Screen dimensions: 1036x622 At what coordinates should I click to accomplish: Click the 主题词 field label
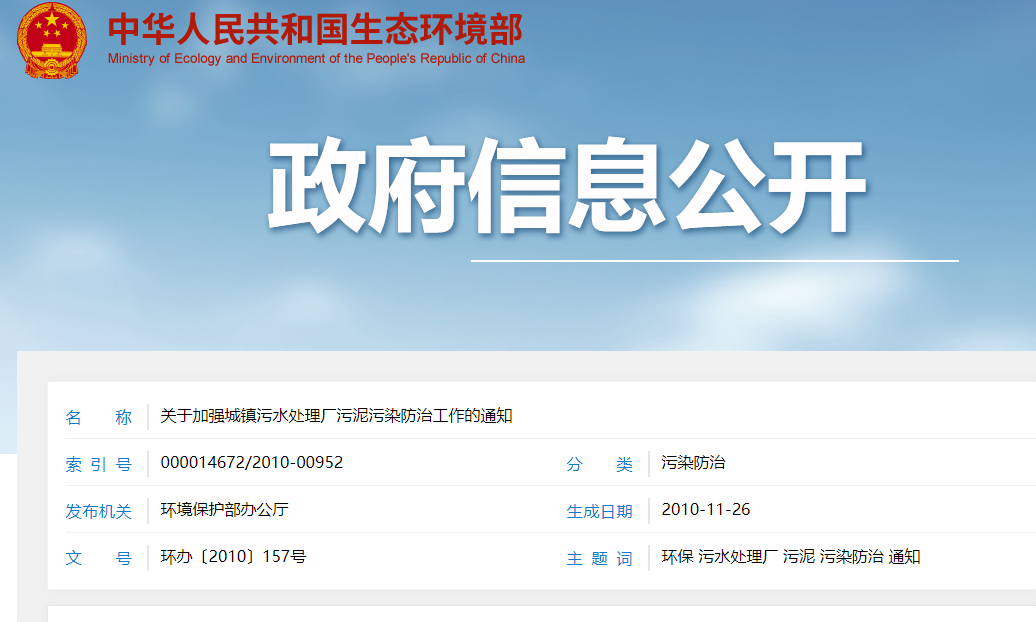599,558
